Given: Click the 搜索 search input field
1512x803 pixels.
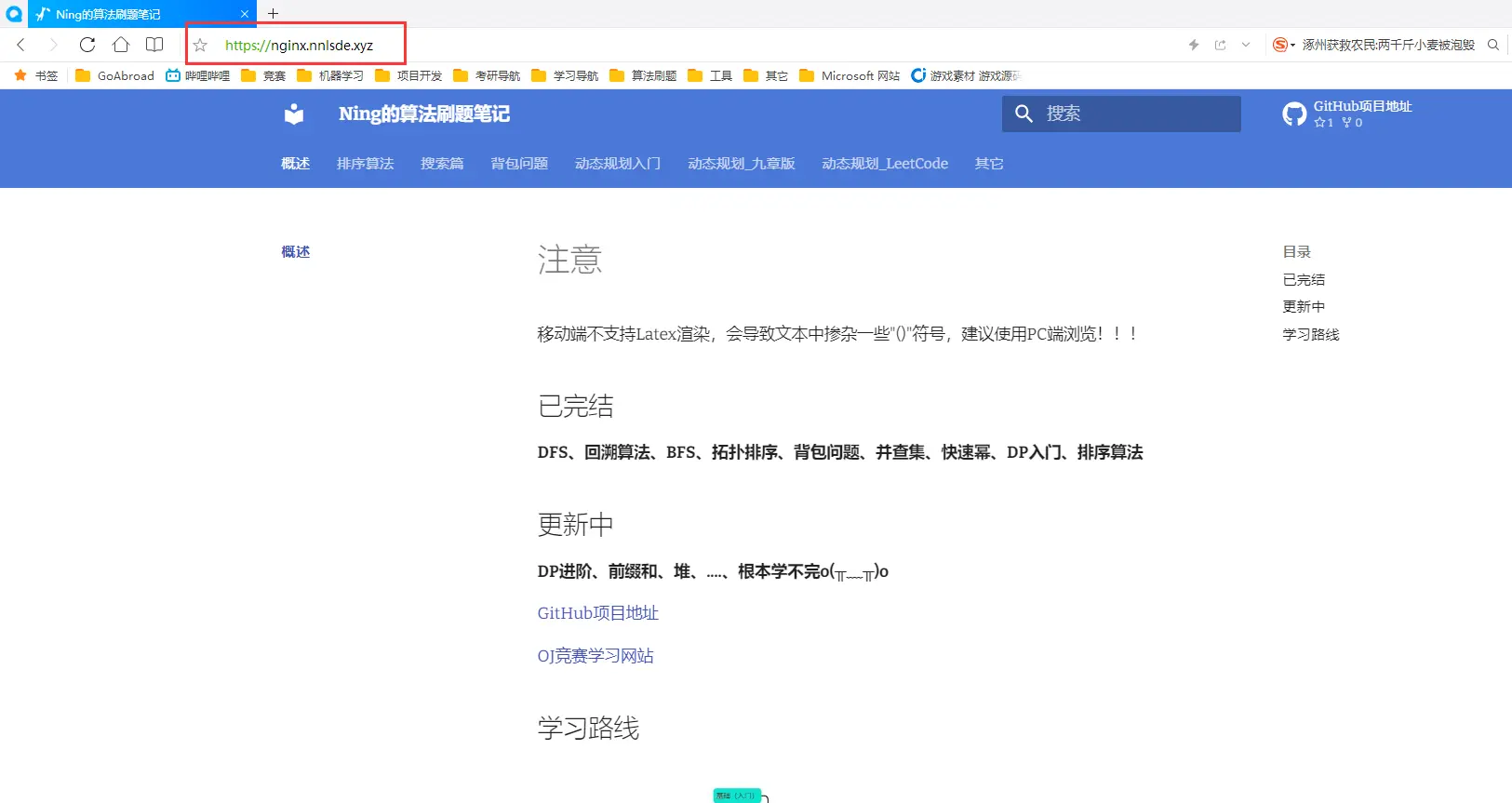Looking at the screenshot, I should click(1121, 114).
